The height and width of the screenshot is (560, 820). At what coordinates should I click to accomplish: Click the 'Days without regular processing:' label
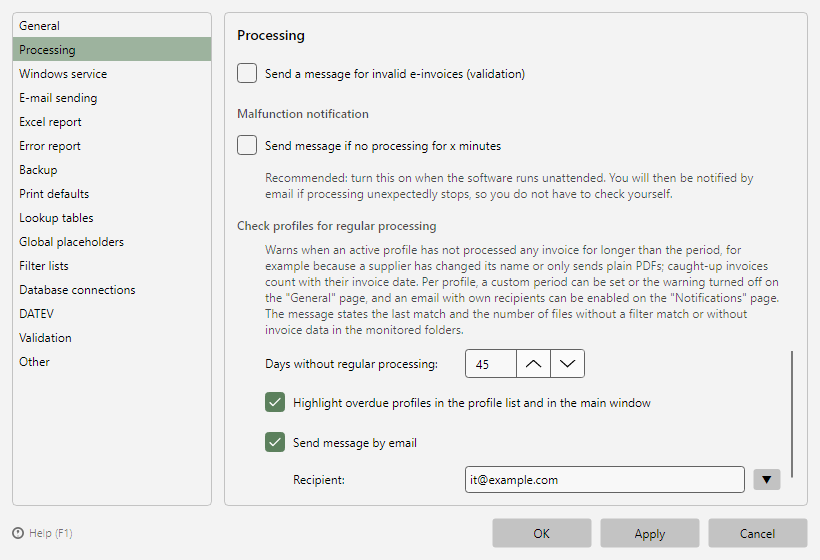(x=351, y=364)
